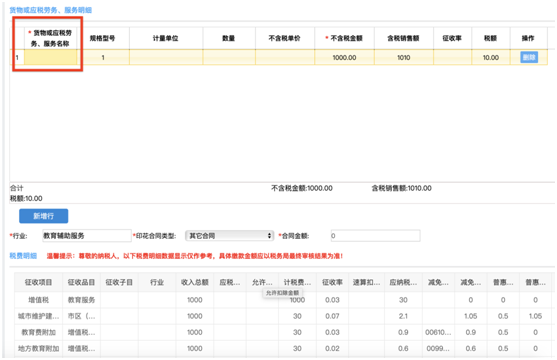The image size is (557, 360).
Task: Click the 含税销售额 cell showing 1010
Action: (x=404, y=57)
